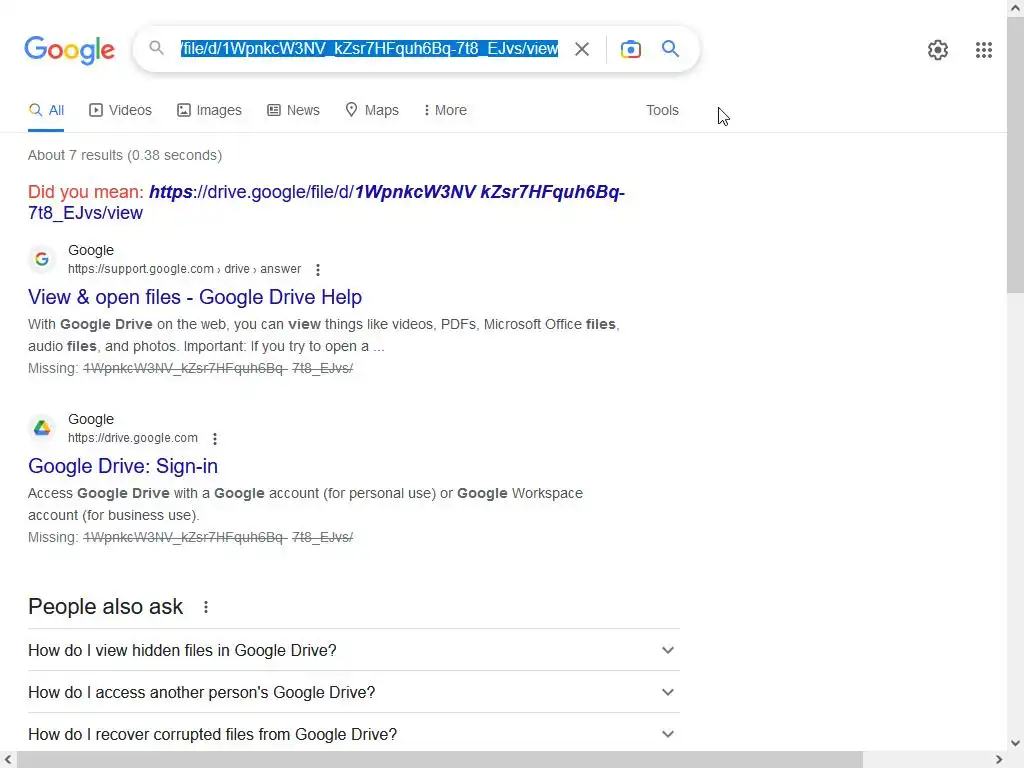
Task: Expand "recover corrupted files" question
Action: click(667, 734)
